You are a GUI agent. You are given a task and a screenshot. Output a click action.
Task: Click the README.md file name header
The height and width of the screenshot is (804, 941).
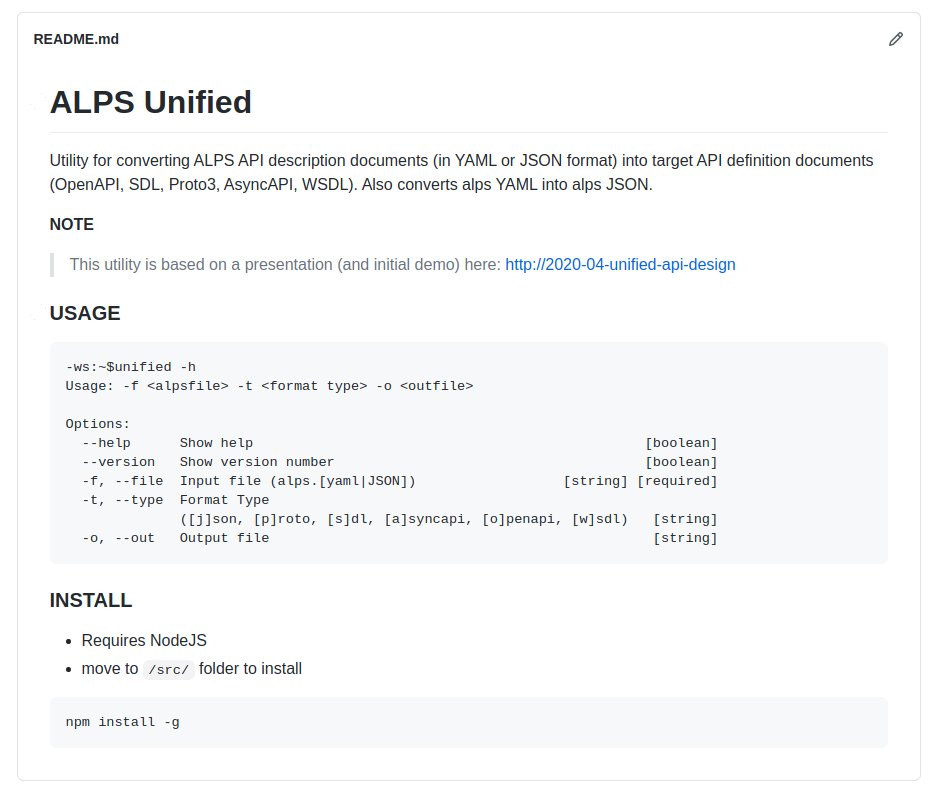[x=76, y=39]
